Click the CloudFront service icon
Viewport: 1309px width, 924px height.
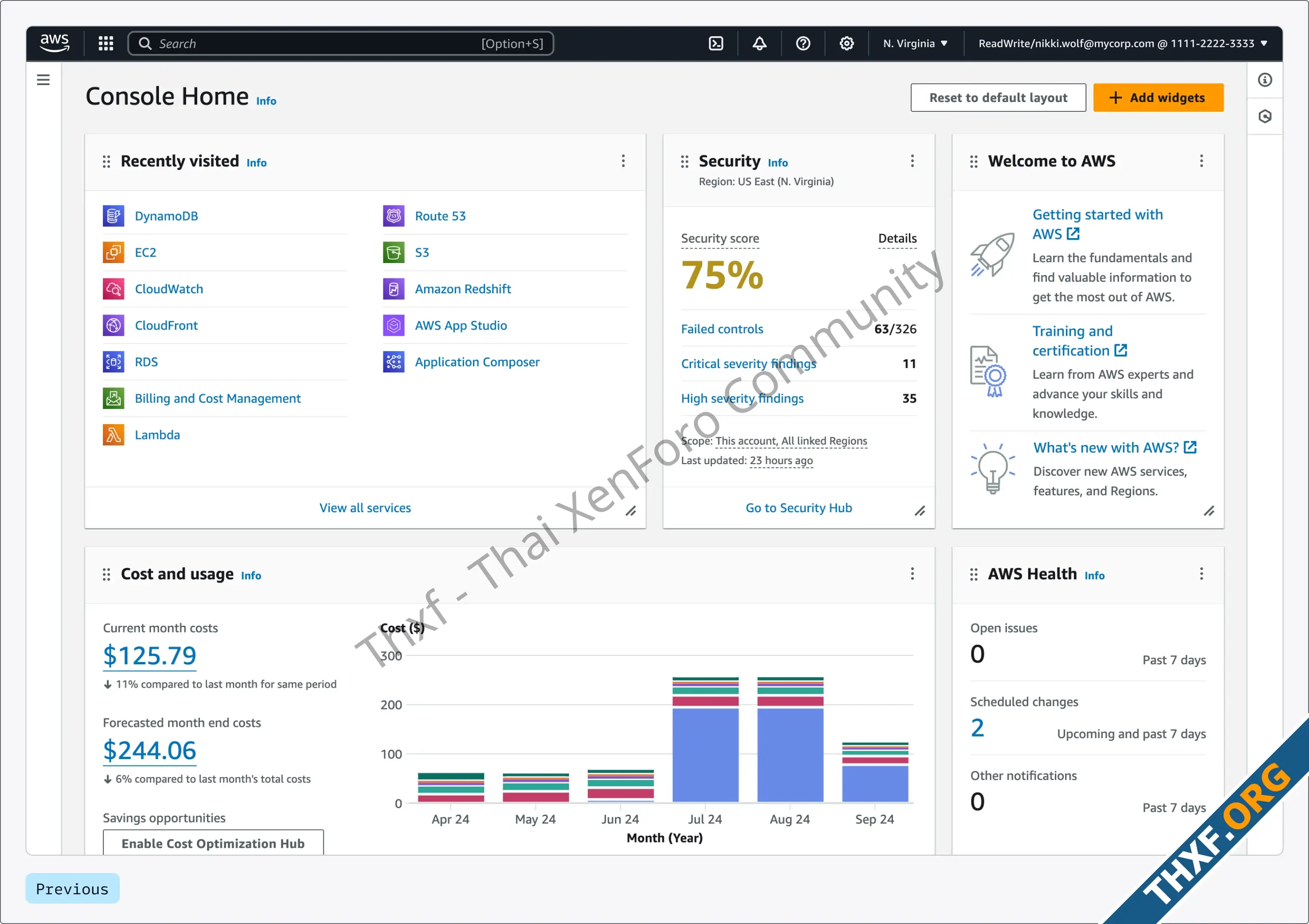pyautogui.click(x=113, y=326)
